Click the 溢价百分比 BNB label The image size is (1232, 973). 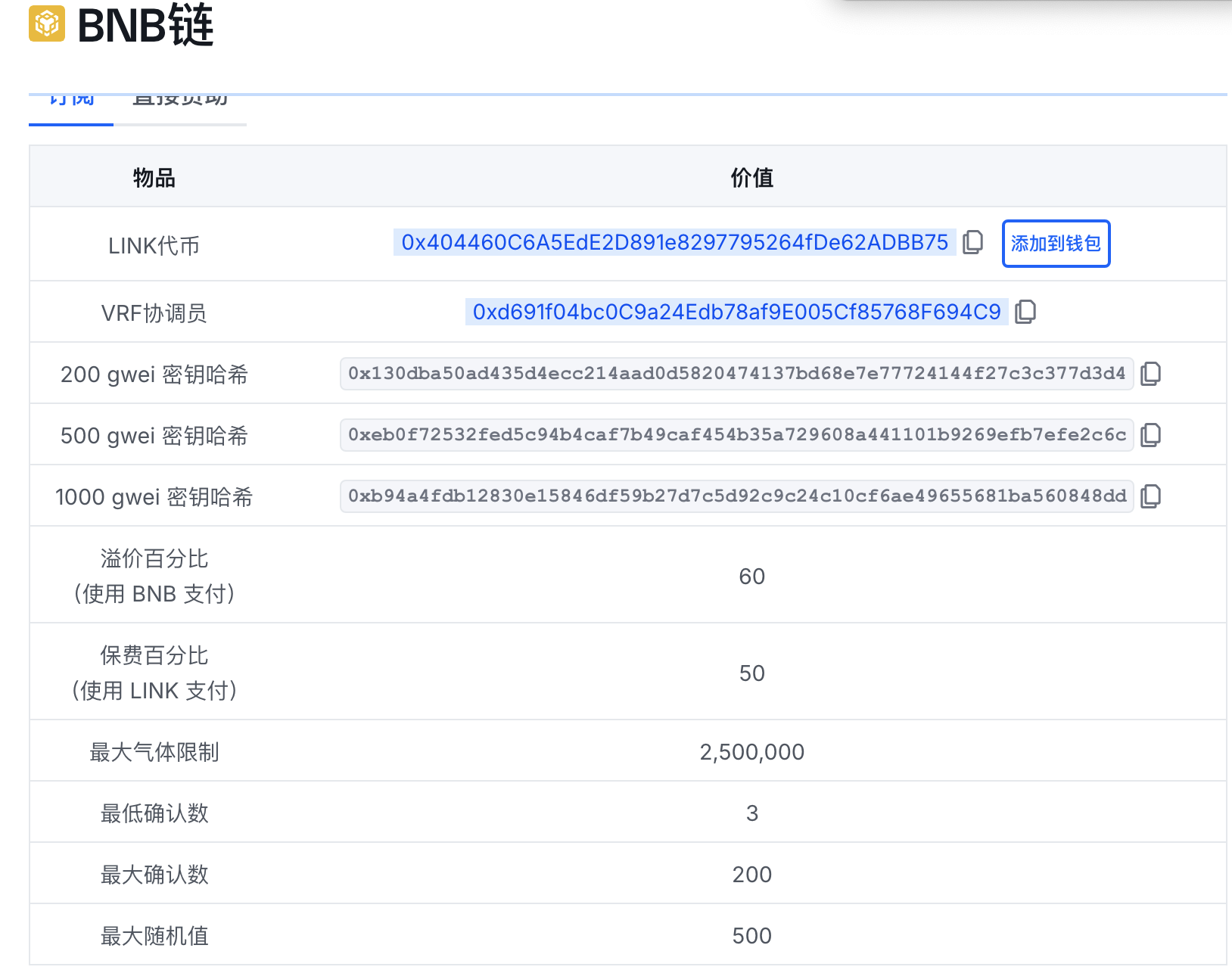point(154,576)
